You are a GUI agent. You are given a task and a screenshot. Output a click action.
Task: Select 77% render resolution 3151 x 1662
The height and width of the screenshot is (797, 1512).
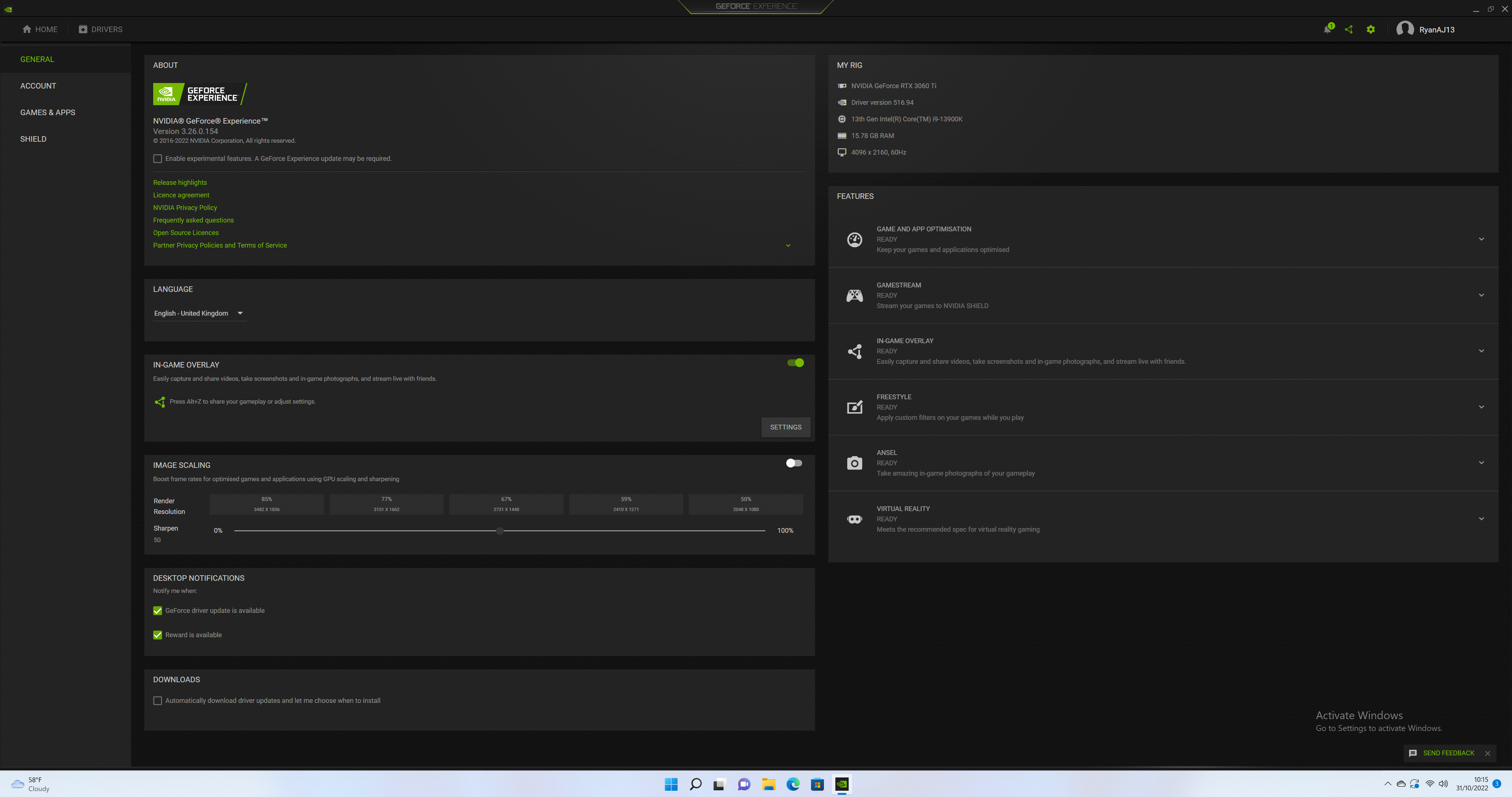tap(386, 504)
